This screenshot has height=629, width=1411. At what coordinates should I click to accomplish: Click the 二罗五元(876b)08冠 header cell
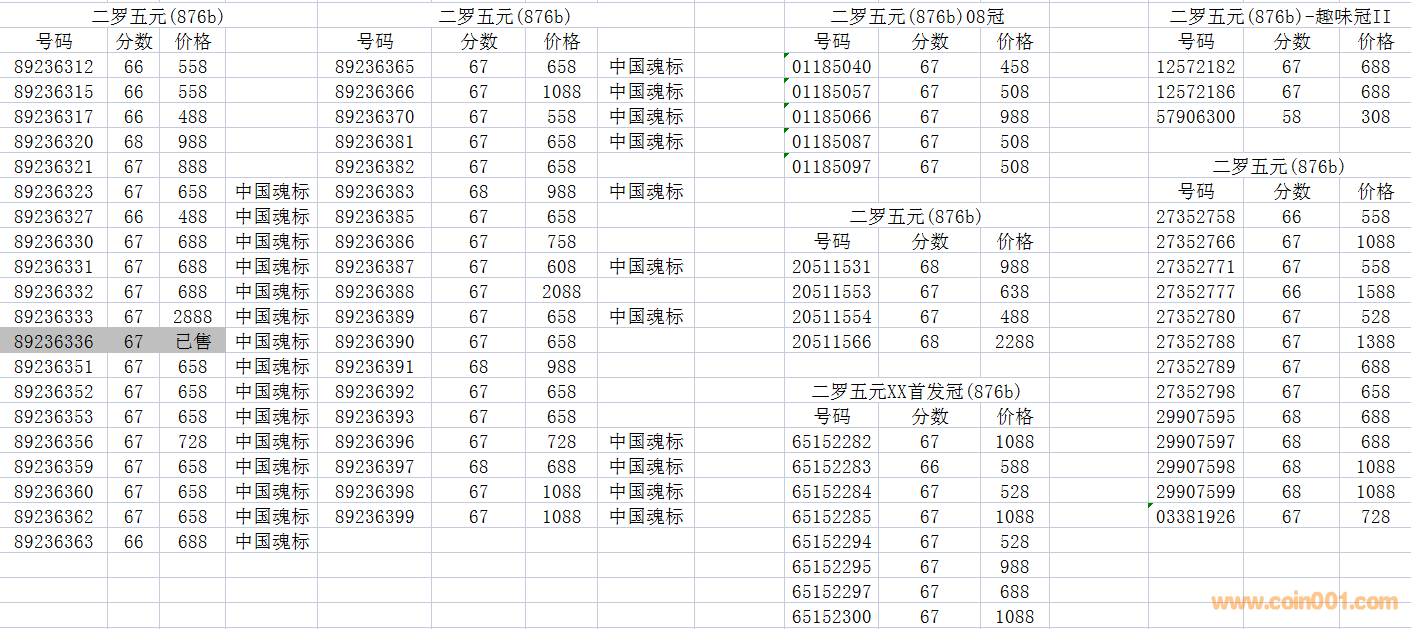pyautogui.click(x=916, y=17)
